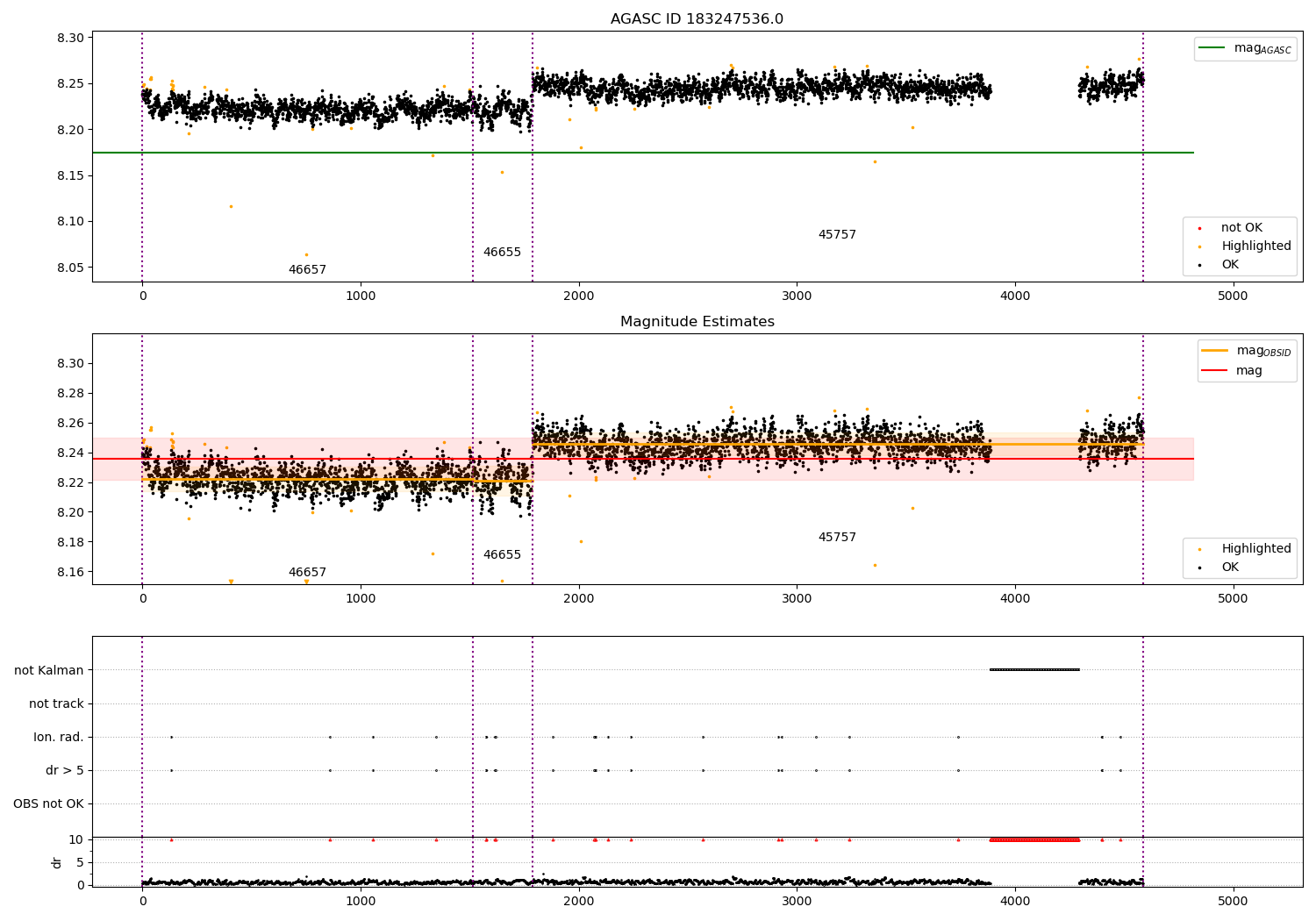Click the 'dr' axis label in bottom plot
1316x921 pixels.
[x=57, y=862]
